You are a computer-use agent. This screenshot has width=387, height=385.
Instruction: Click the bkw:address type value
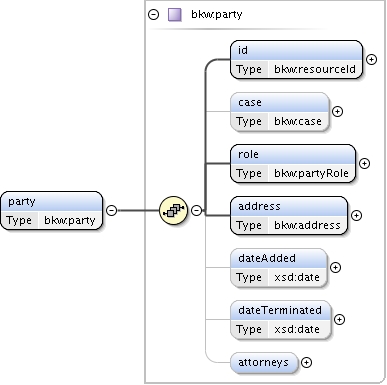(307, 225)
